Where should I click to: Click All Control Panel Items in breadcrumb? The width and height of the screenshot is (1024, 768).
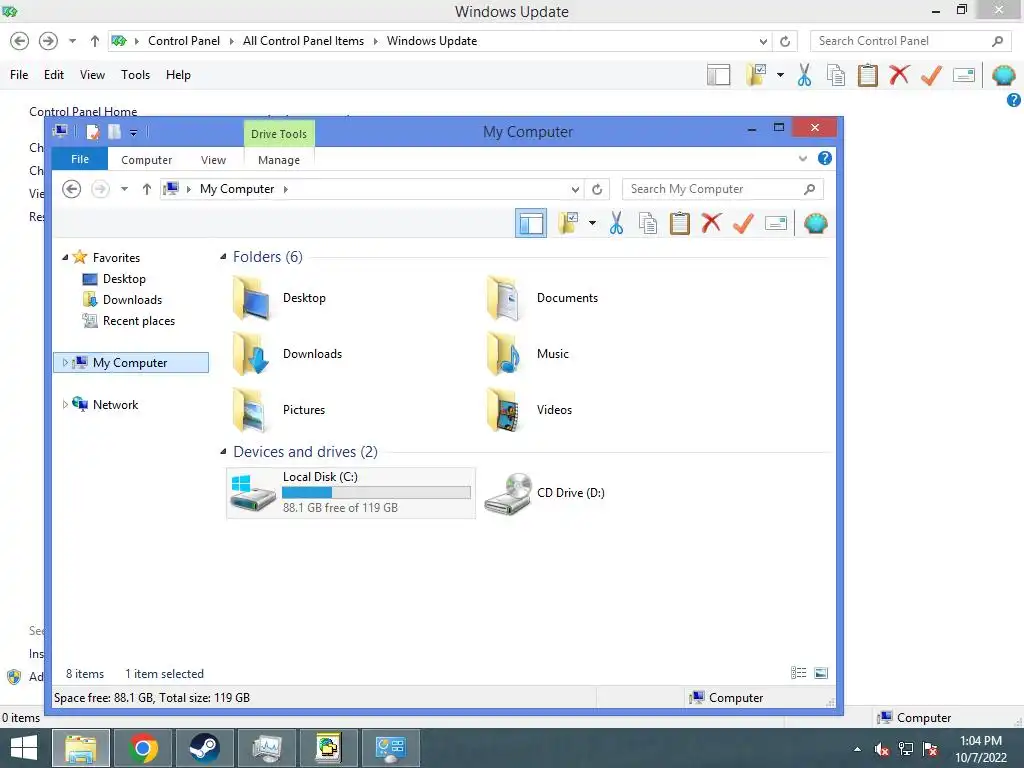[x=303, y=41]
